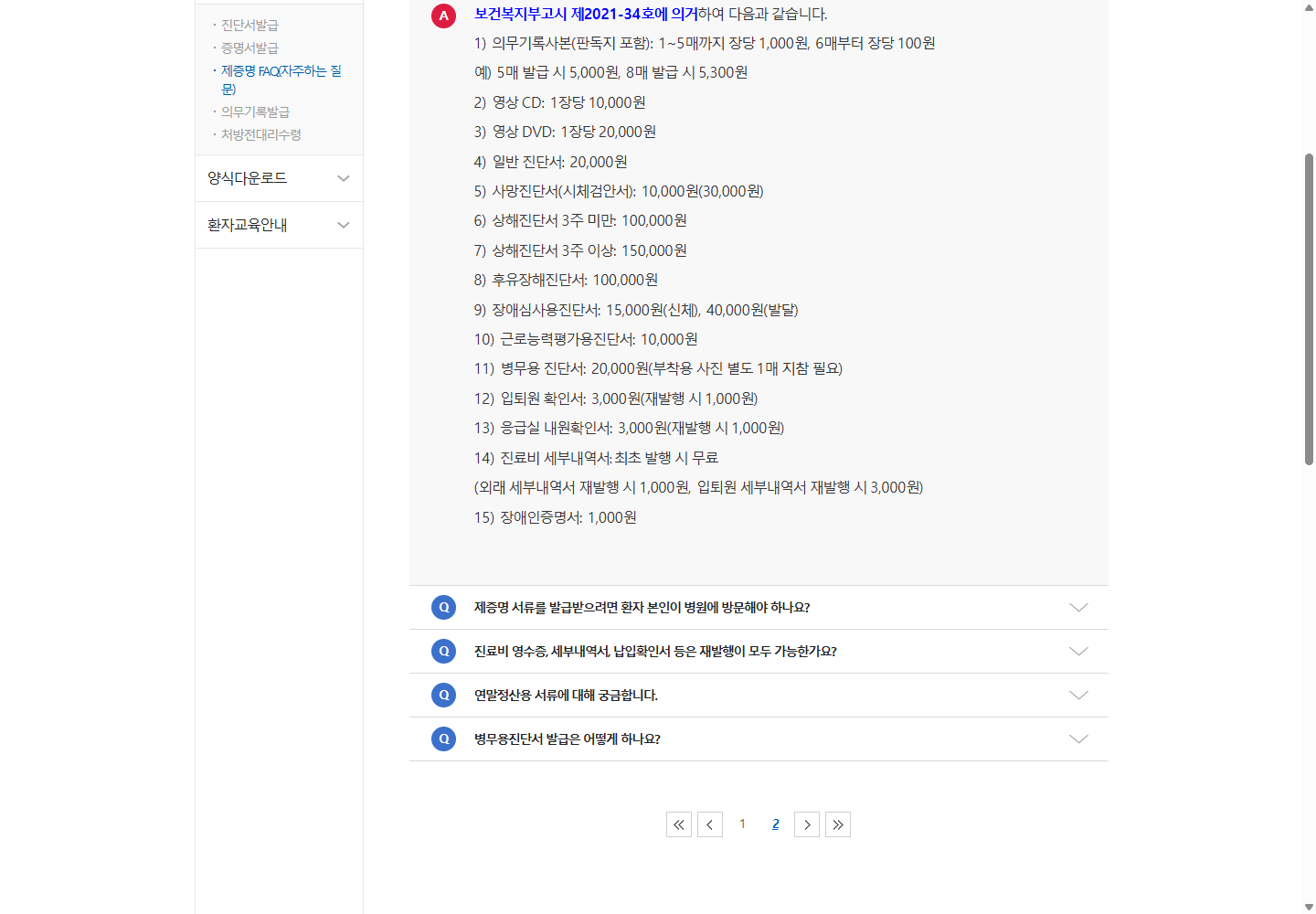
Task: Open 진단서발급 in the sidebar
Action: (x=249, y=25)
